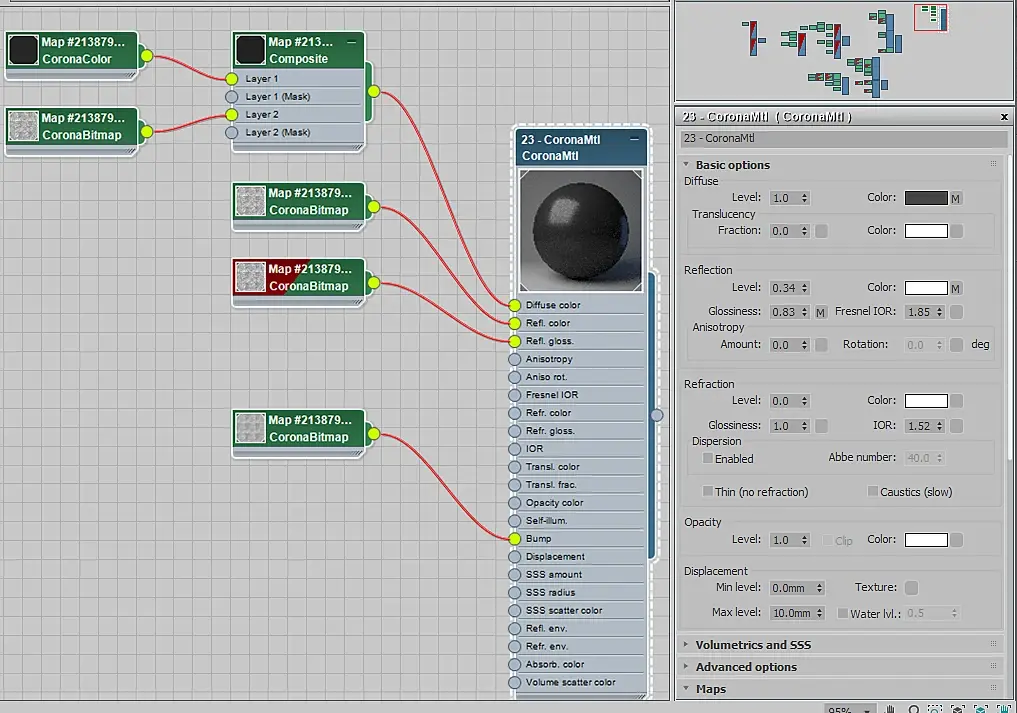This screenshot has height=713, width=1017.
Task: Click the Anisotropy input socket
Action: (x=514, y=359)
